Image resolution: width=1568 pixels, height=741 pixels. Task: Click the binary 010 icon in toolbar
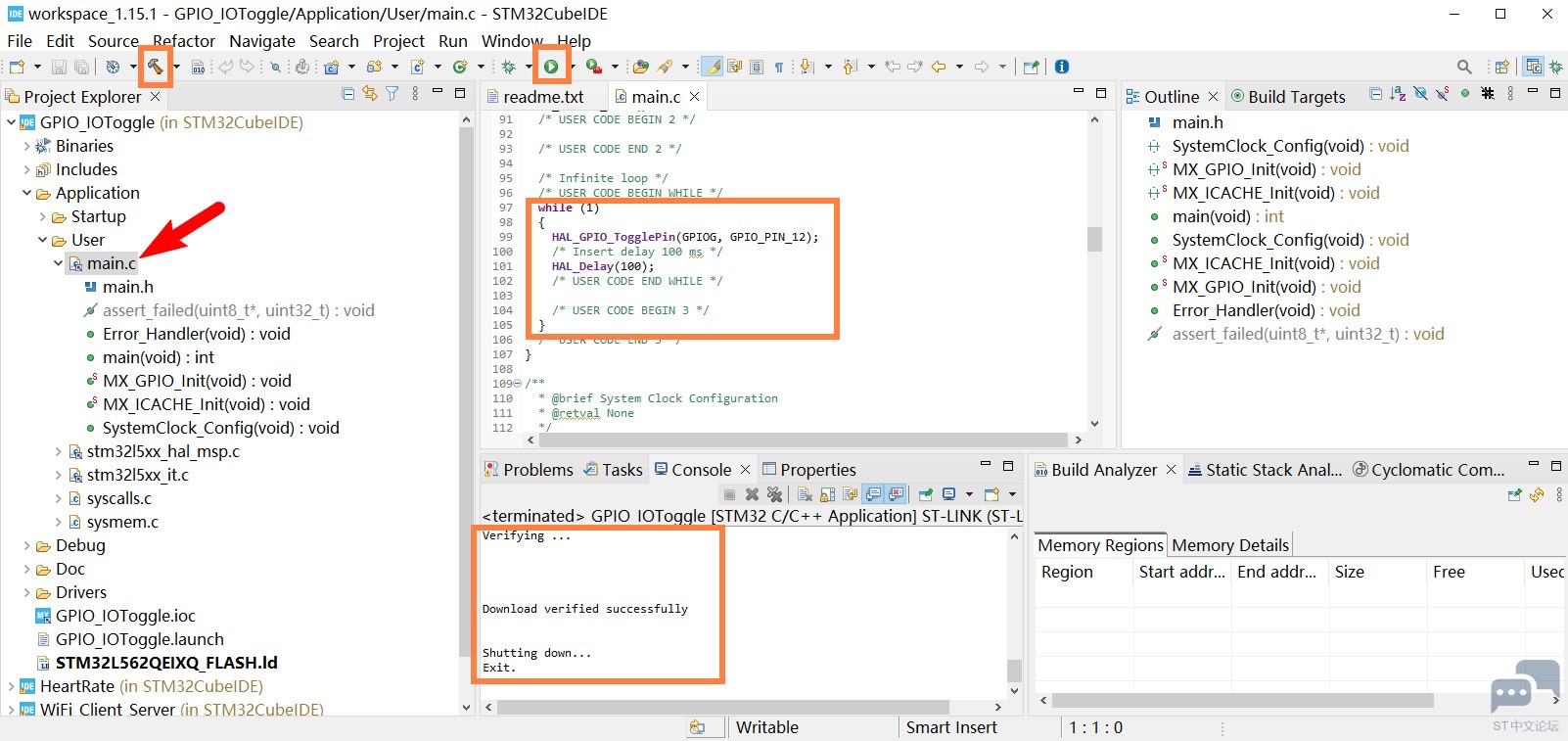(199, 68)
